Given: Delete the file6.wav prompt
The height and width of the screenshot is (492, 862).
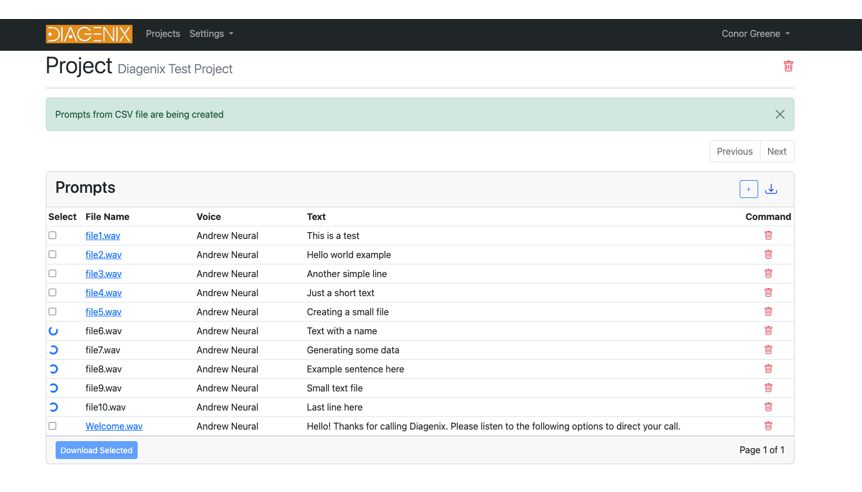Looking at the screenshot, I should [768, 331].
